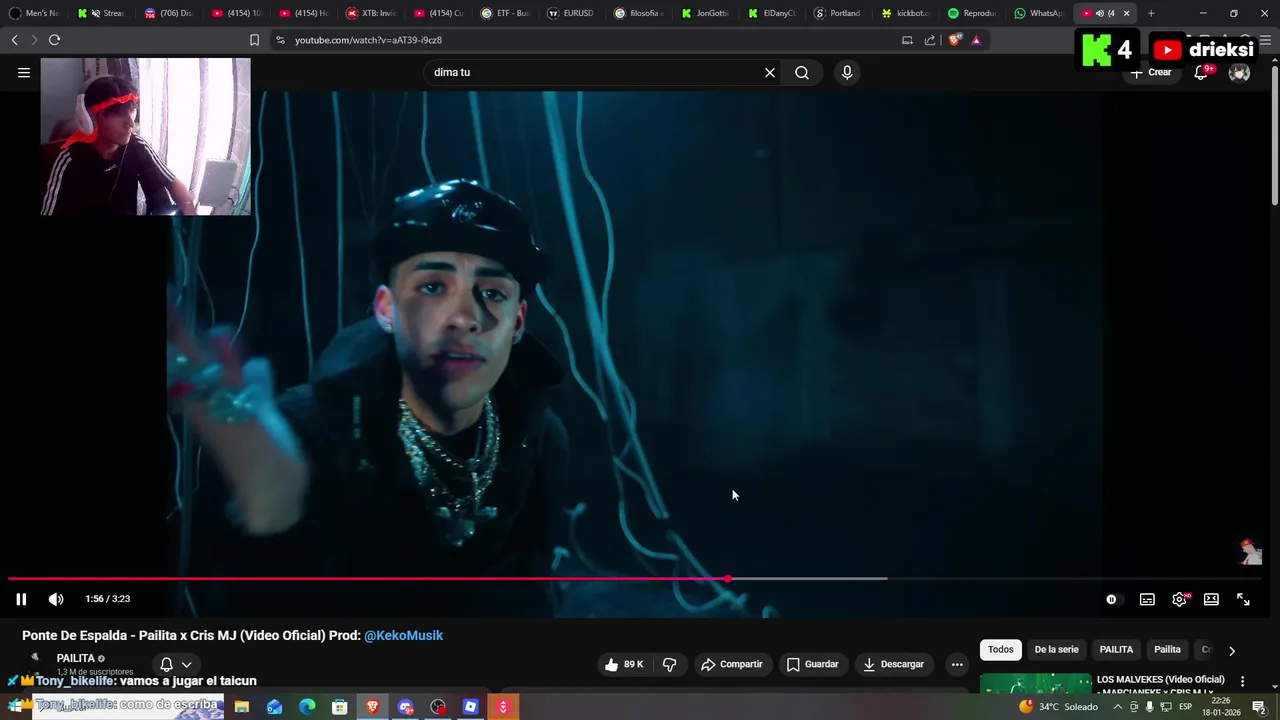Open the more actions three-dot menu
The height and width of the screenshot is (720, 1280).
(957, 664)
